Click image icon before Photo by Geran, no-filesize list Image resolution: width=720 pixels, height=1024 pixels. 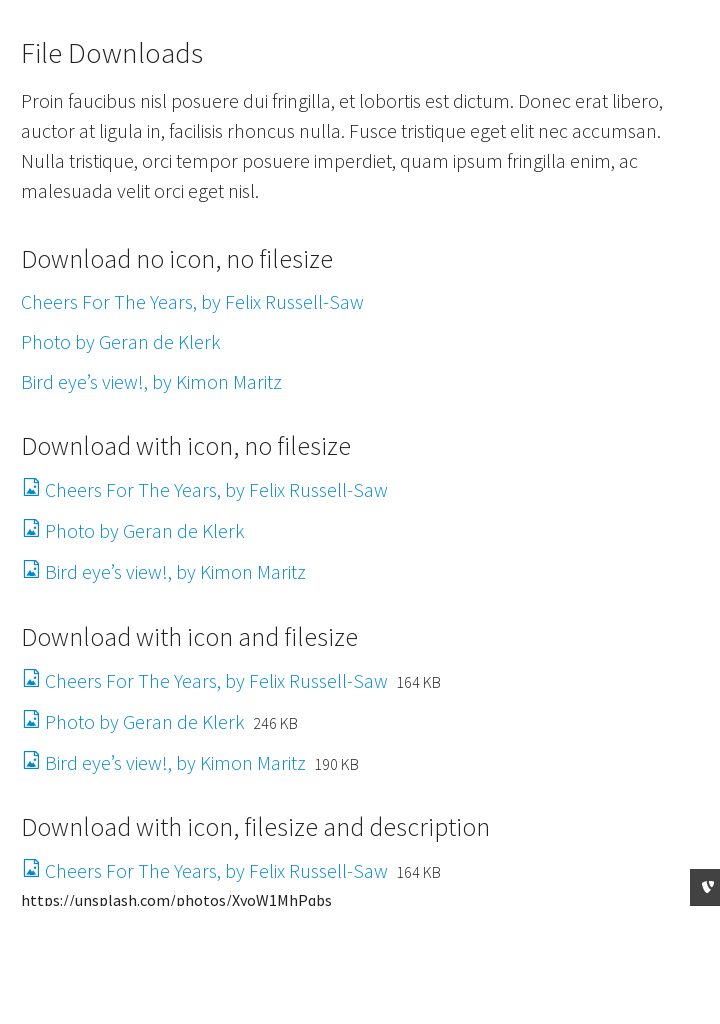click(x=31, y=529)
